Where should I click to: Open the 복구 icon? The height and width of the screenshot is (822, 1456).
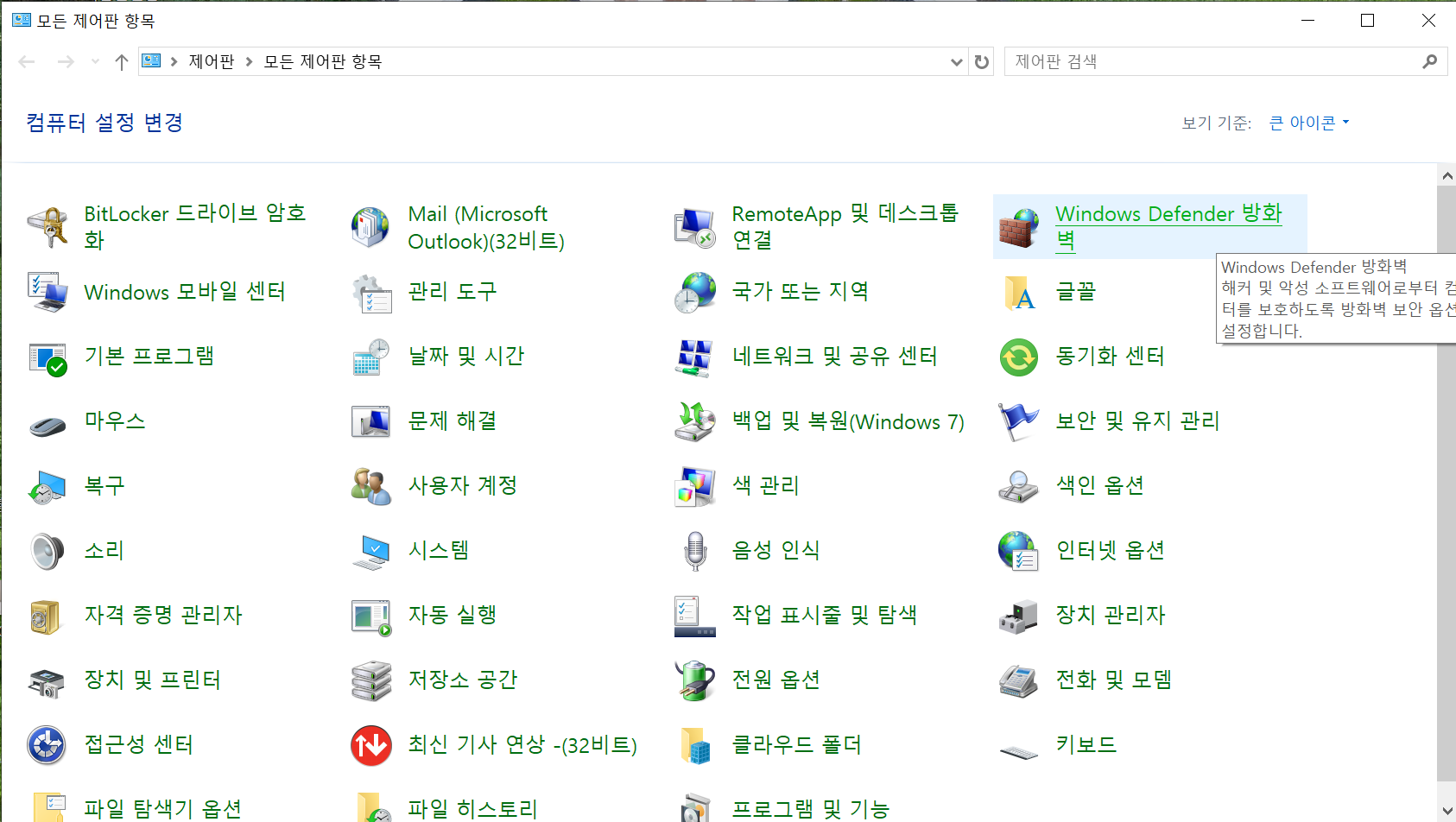47,486
